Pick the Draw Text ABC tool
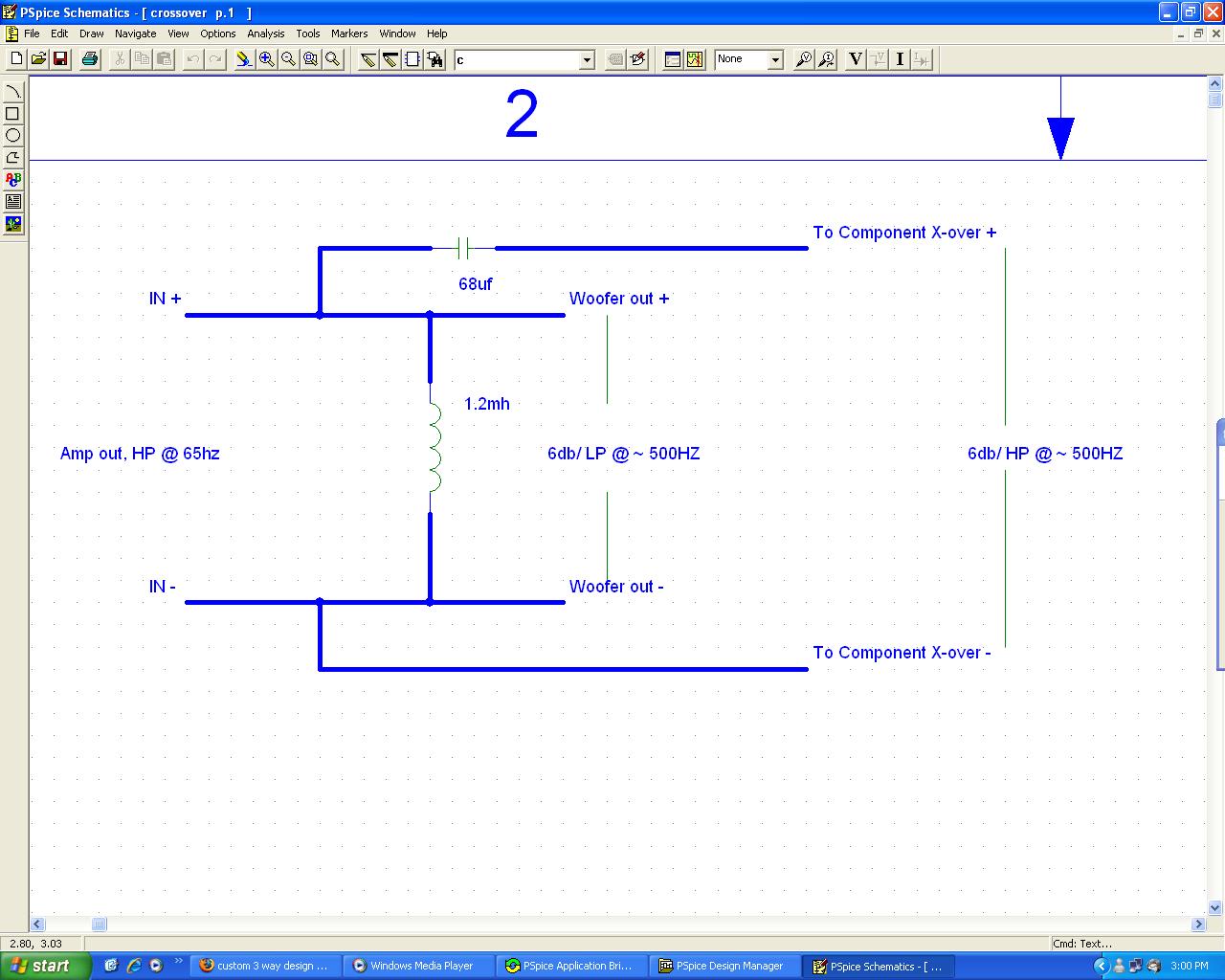 tap(13, 179)
